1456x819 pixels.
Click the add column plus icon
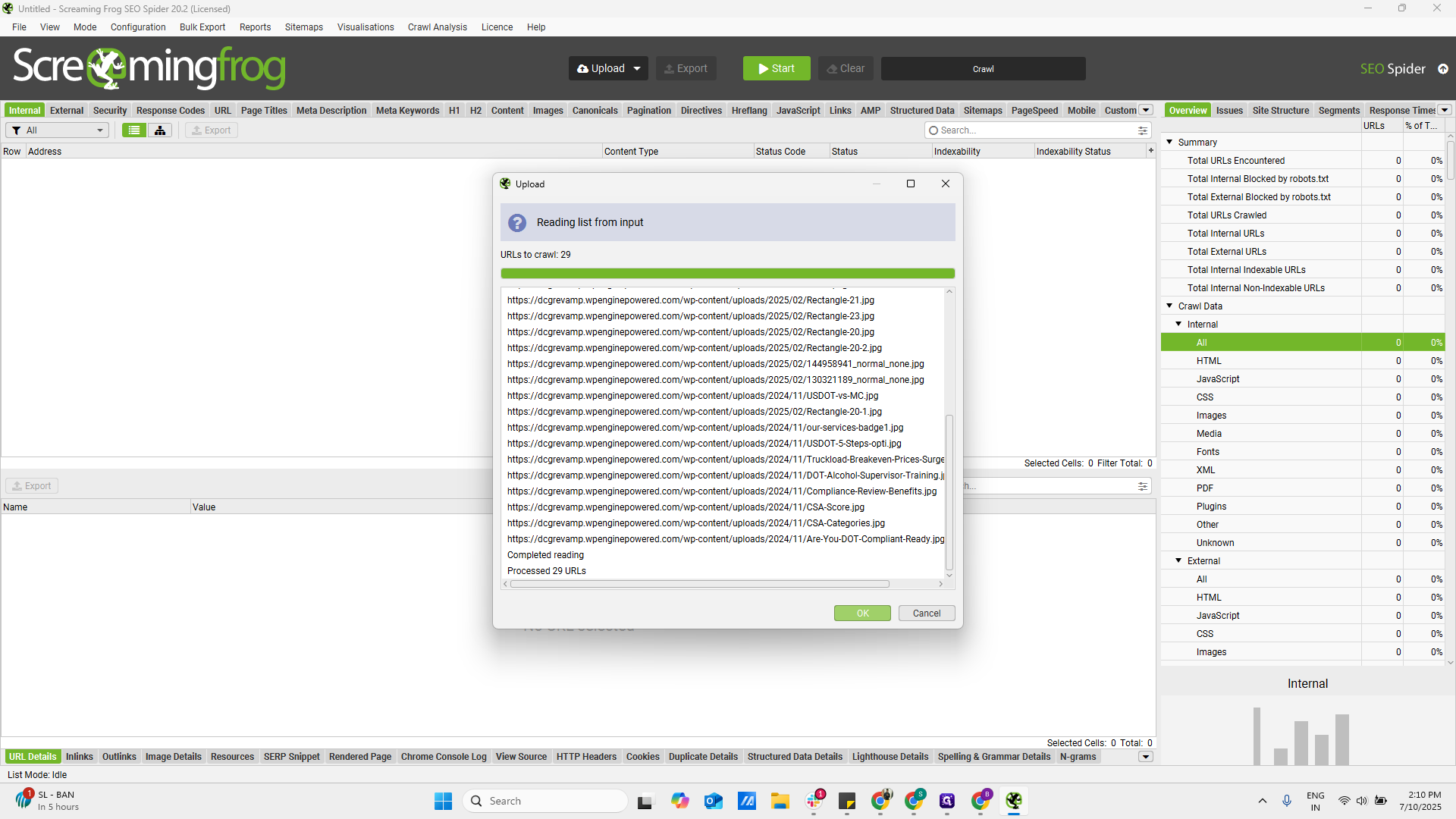1150,151
